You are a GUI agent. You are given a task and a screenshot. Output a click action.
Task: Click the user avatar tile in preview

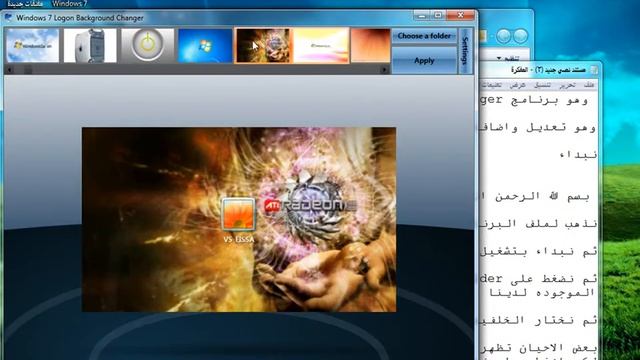(238, 215)
